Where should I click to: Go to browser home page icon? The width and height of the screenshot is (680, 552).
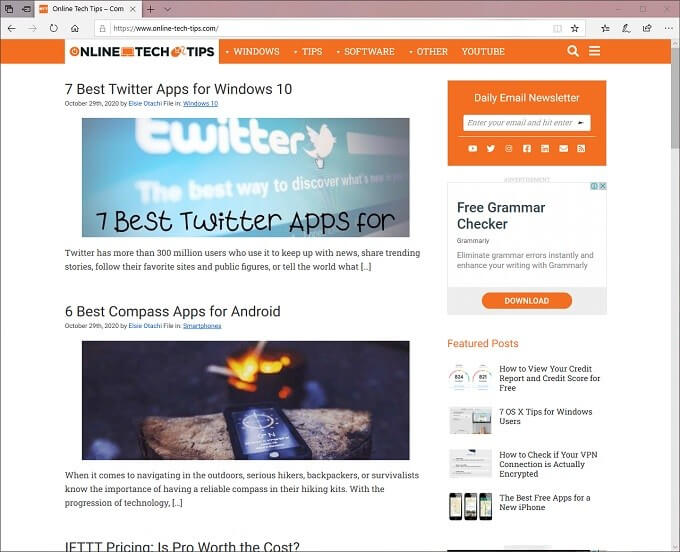[75, 29]
